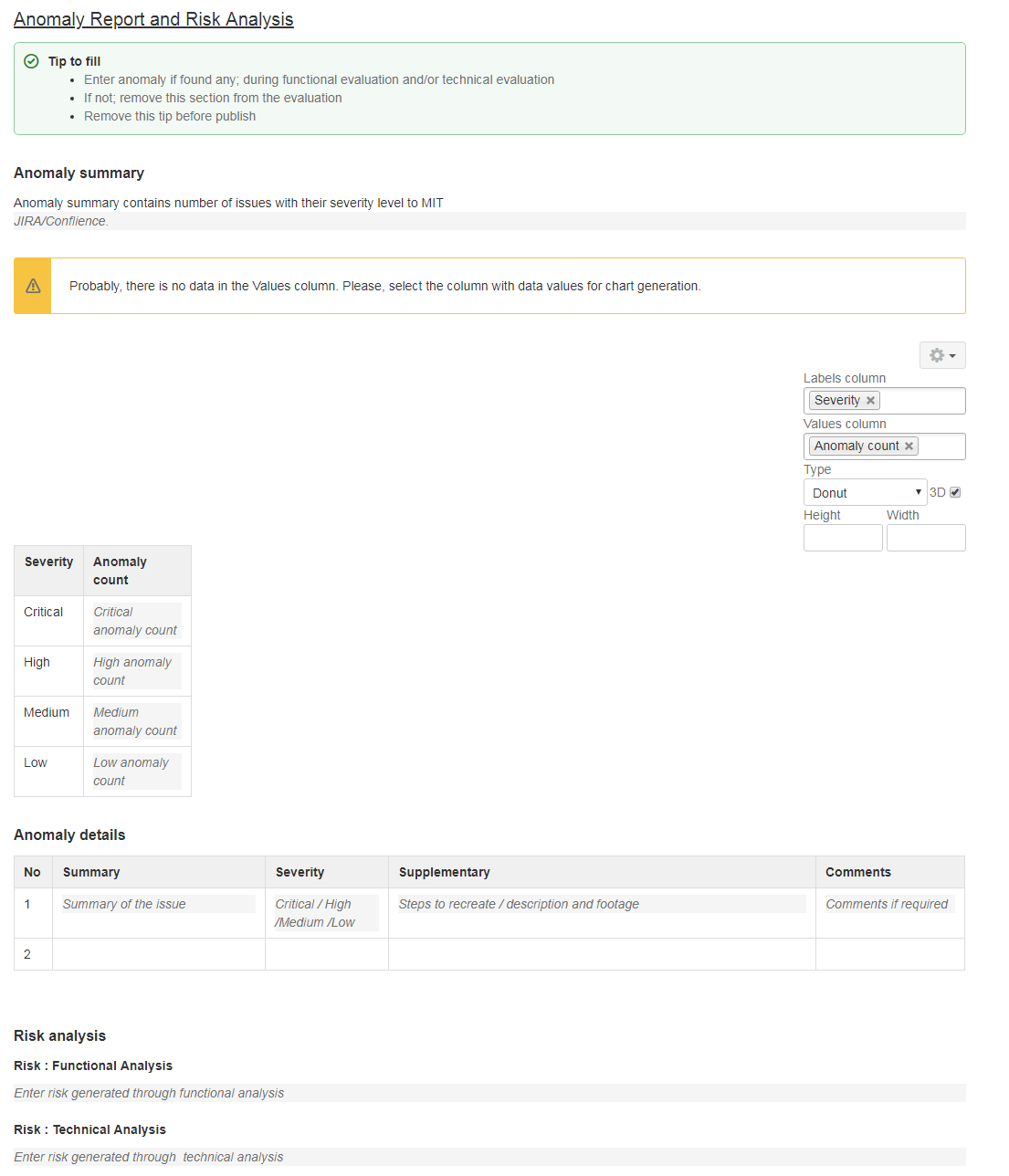
Task: Toggle the 3D checkbox
Action: [955, 492]
